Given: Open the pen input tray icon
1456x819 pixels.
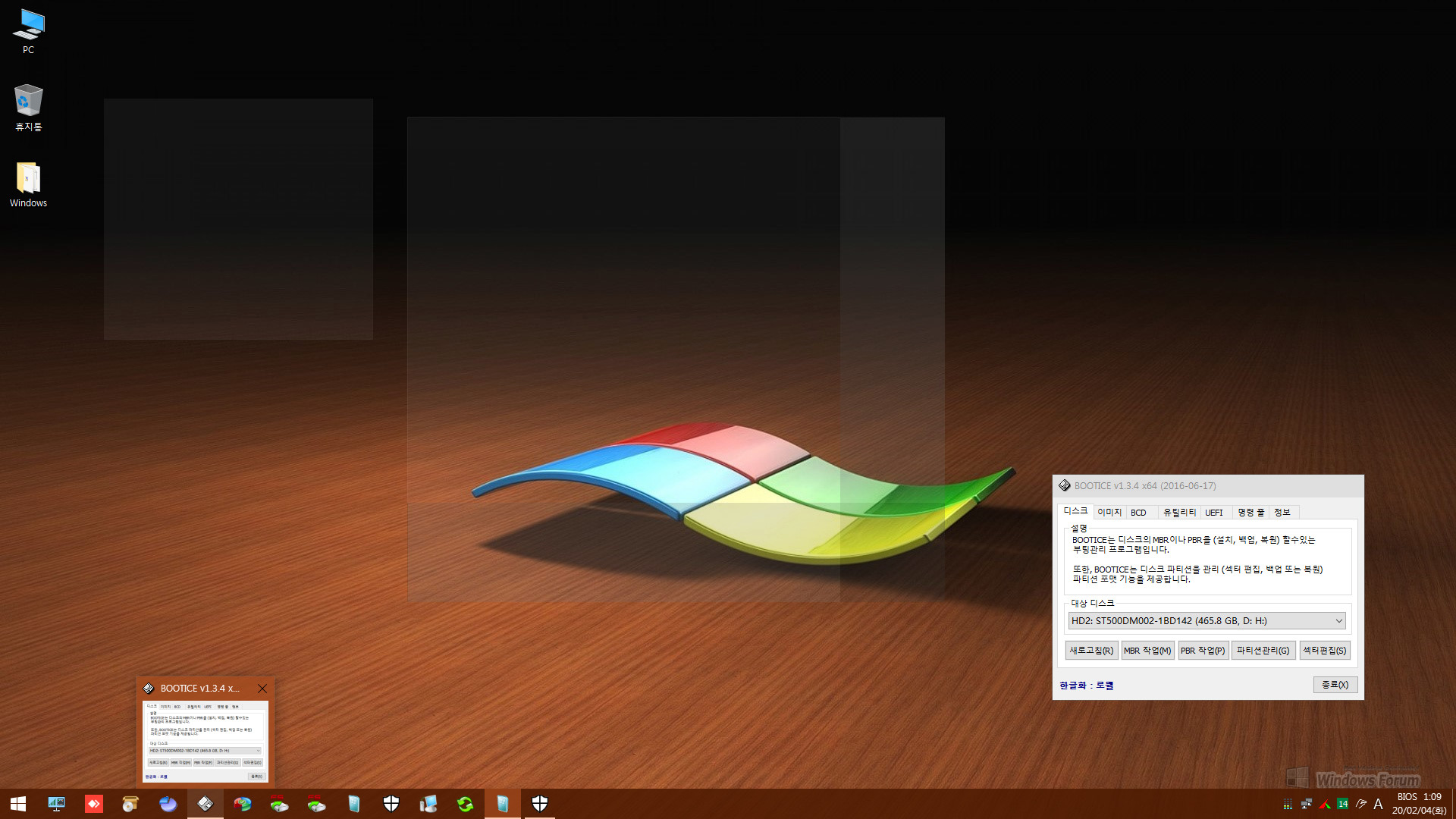Looking at the screenshot, I should 1361,804.
